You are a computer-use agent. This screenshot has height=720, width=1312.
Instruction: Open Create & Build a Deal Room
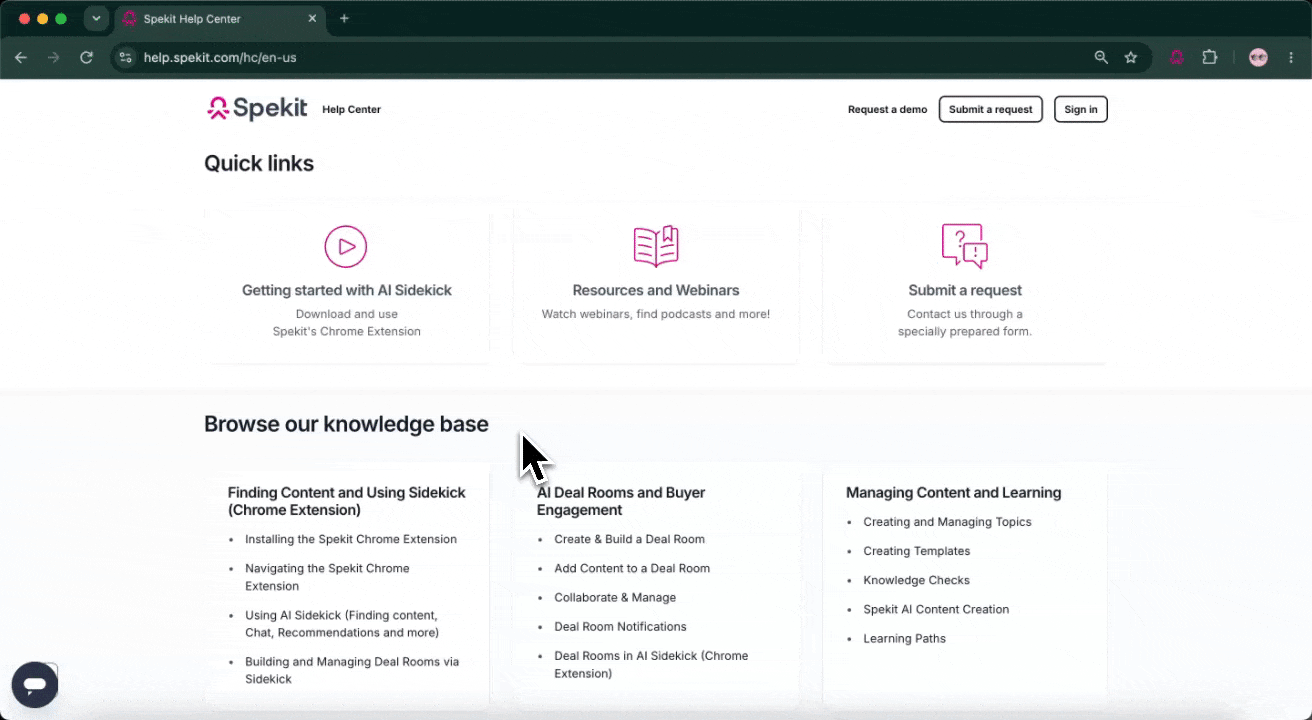point(629,539)
